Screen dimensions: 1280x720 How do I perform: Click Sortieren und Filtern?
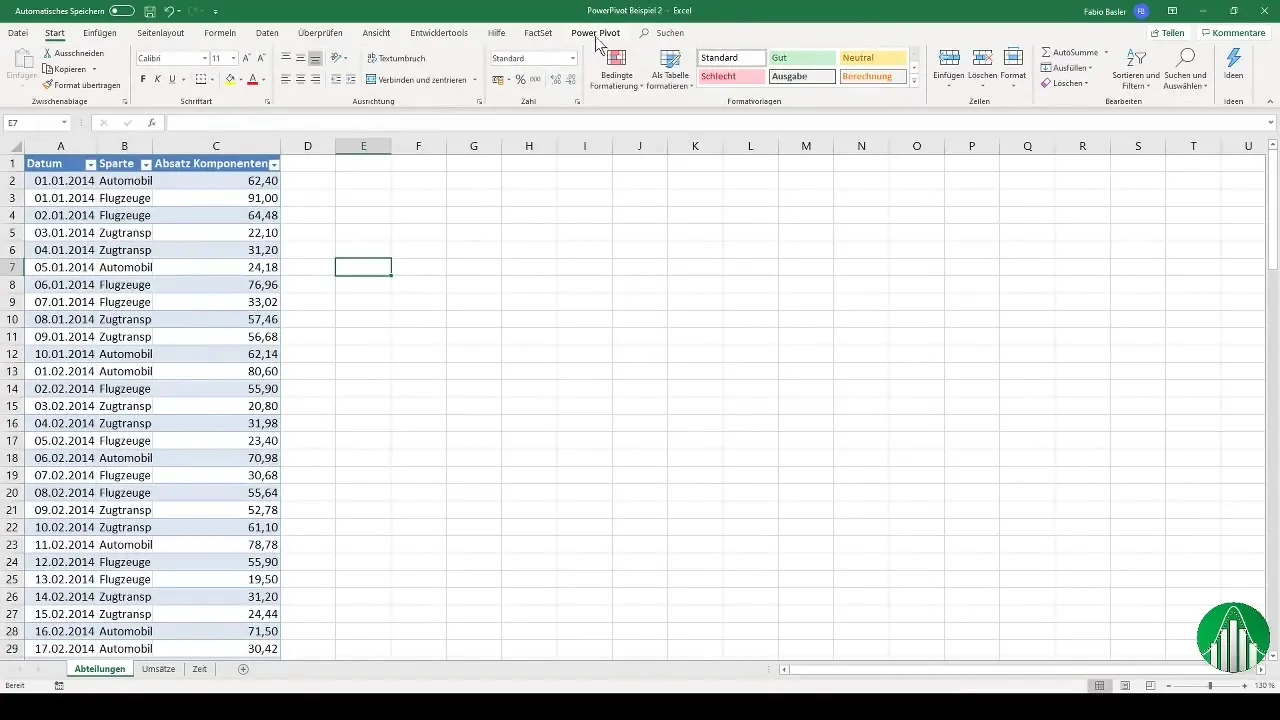(x=1136, y=70)
